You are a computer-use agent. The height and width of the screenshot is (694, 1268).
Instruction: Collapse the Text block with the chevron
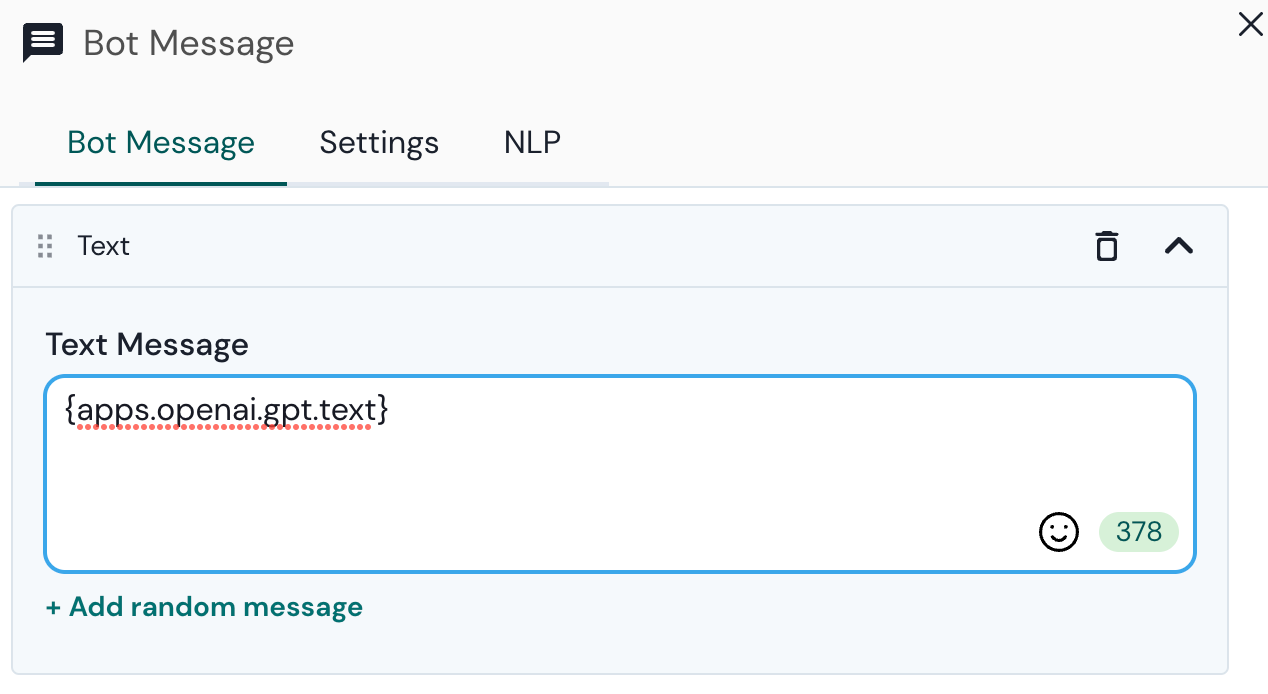(x=1179, y=246)
